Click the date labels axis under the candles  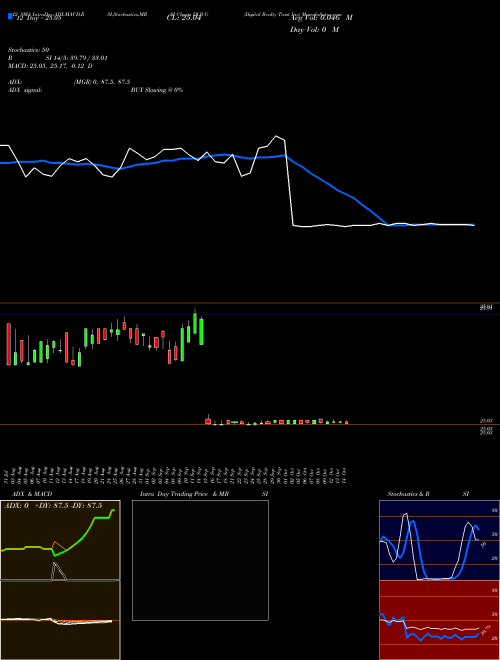click(x=176, y=476)
